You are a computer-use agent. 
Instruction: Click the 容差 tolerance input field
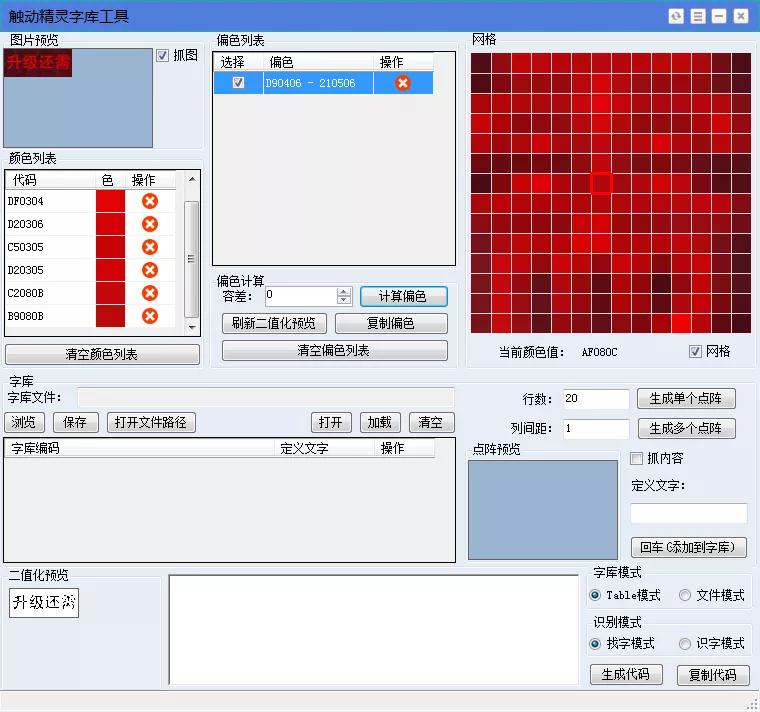pos(301,296)
